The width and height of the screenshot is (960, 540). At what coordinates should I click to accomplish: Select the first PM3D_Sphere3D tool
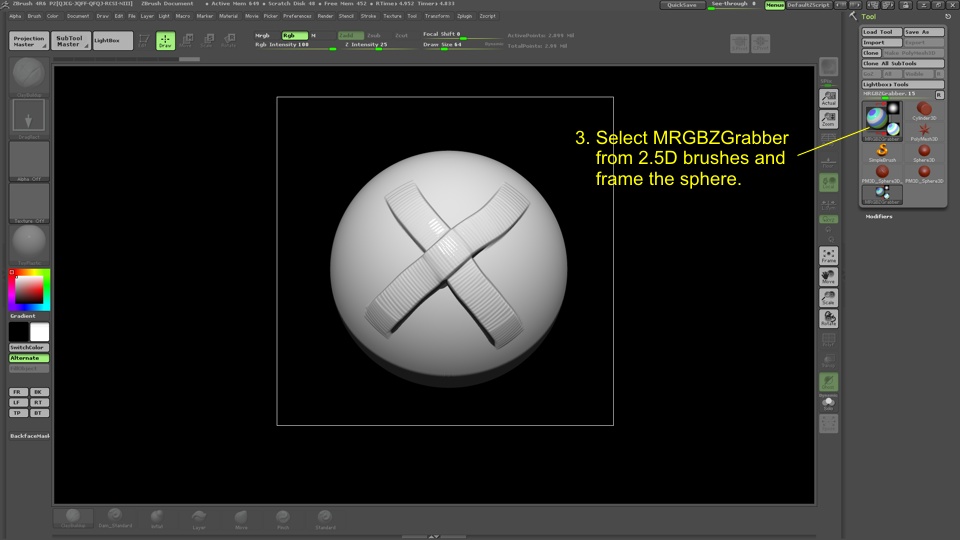(882, 174)
